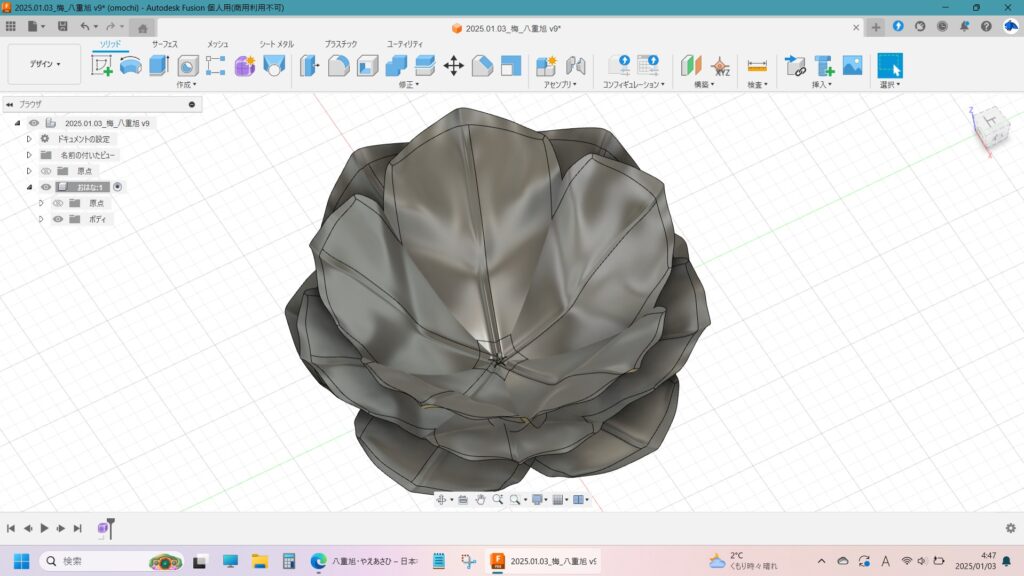The height and width of the screenshot is (576, 1024).
Task: Select the Move/Copy arrows tool
Action: click(453, 66)
